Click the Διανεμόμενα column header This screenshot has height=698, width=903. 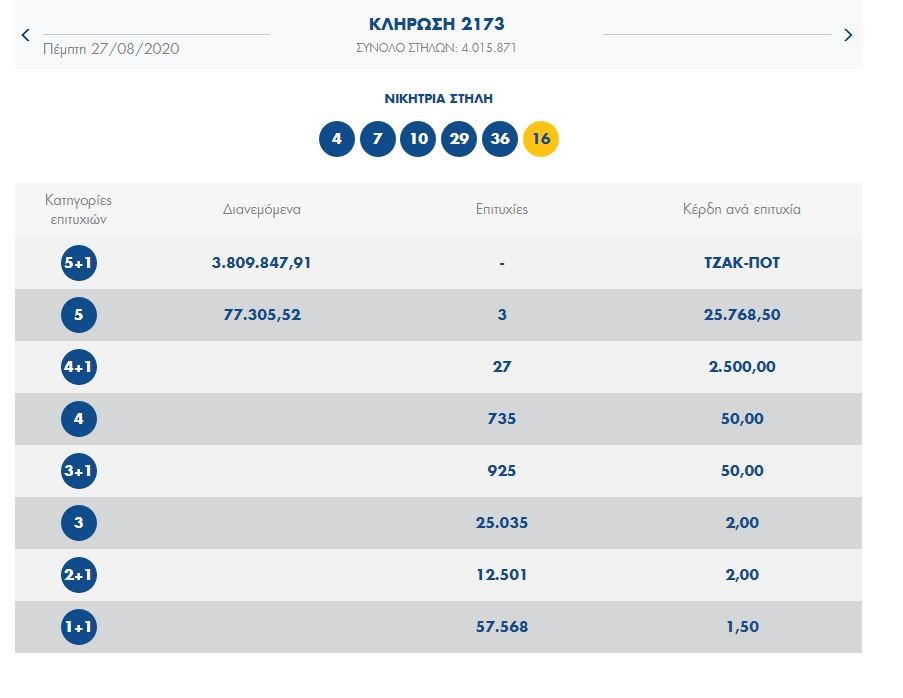(261, 210)
